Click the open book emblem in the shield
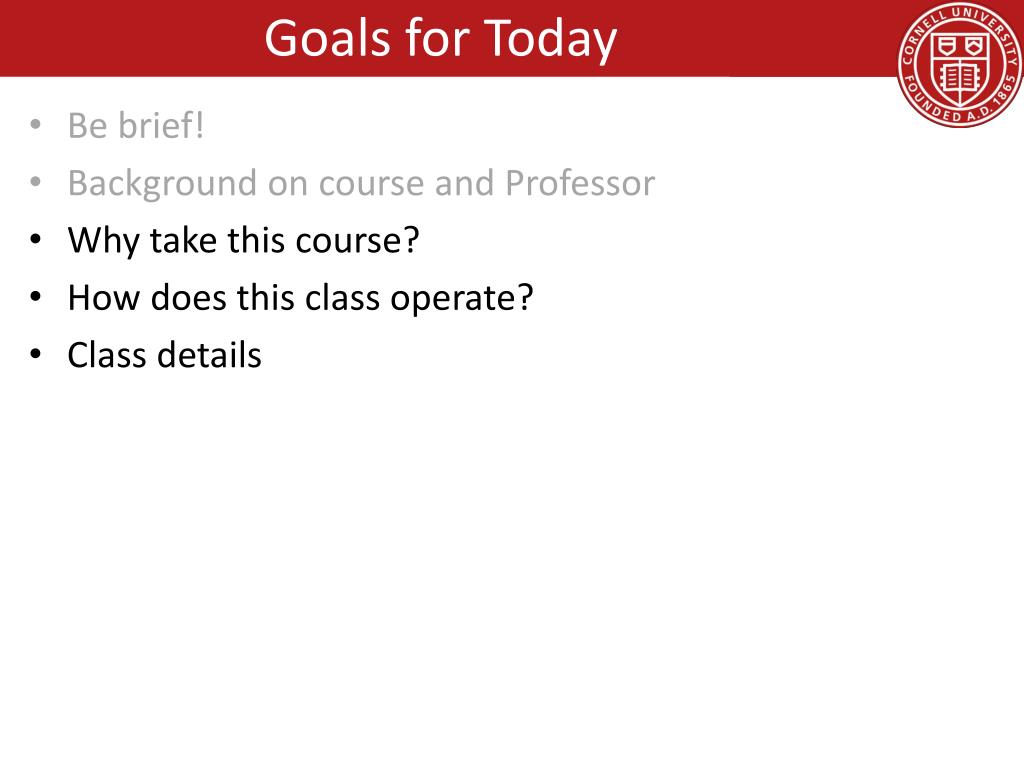The image size is (1024, 768). point(959,78)
